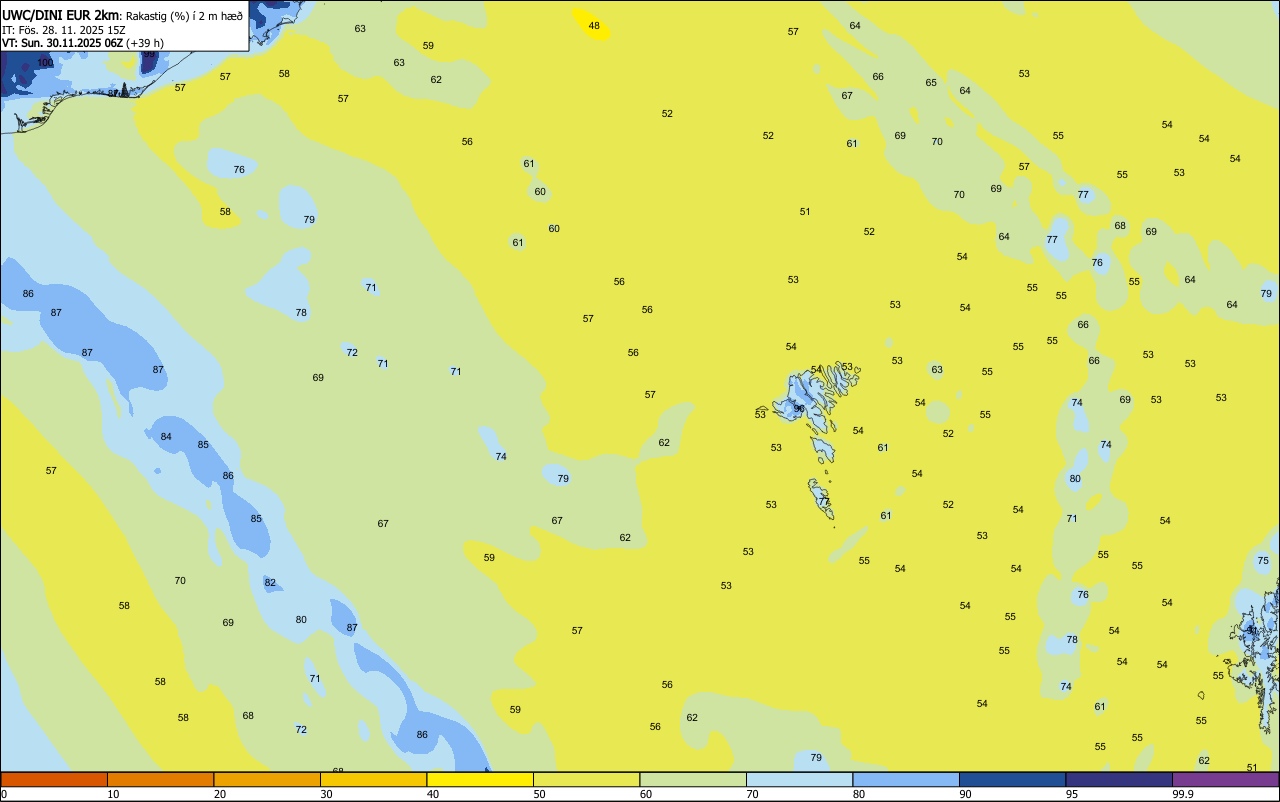The image size is (1280, 802).
Task: Click the '99.9' legend tick label
Action: (1183, 794)
